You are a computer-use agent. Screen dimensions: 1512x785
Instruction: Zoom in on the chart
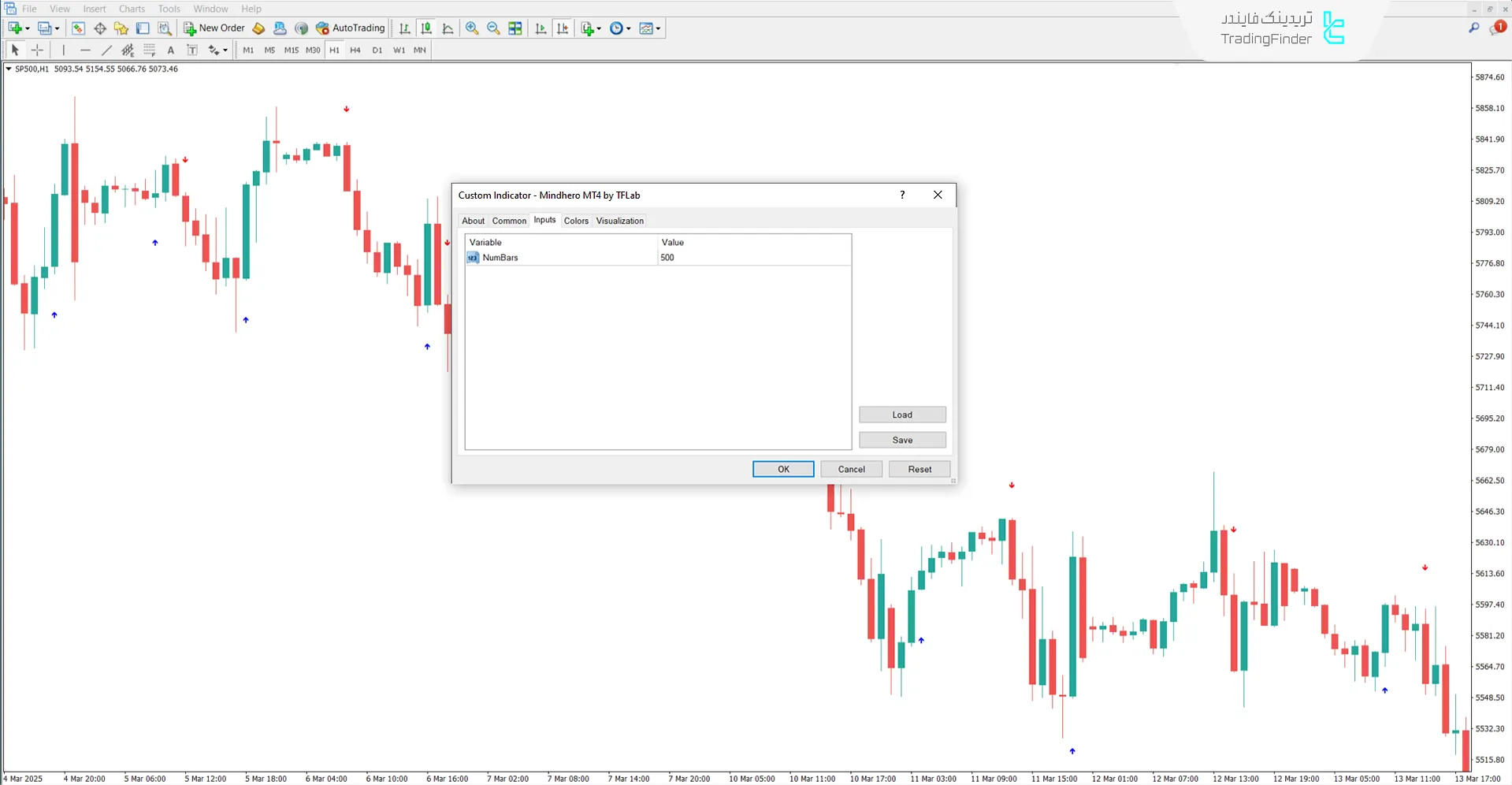click(x=472, y=28)
